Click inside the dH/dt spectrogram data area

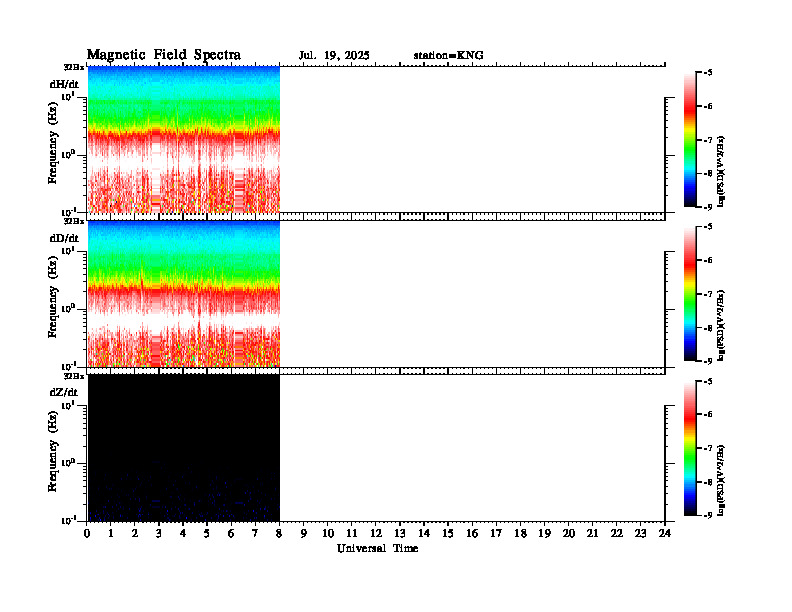184,139
